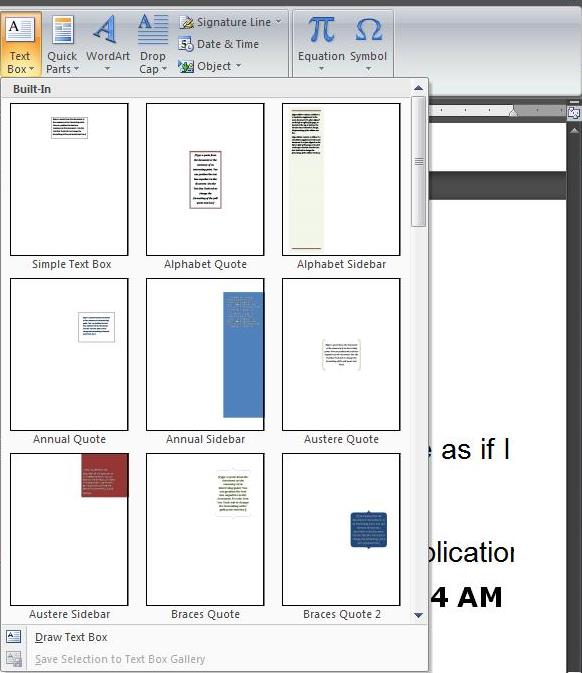Click the gallery scrollbar thumb

(x=418, y=161)
